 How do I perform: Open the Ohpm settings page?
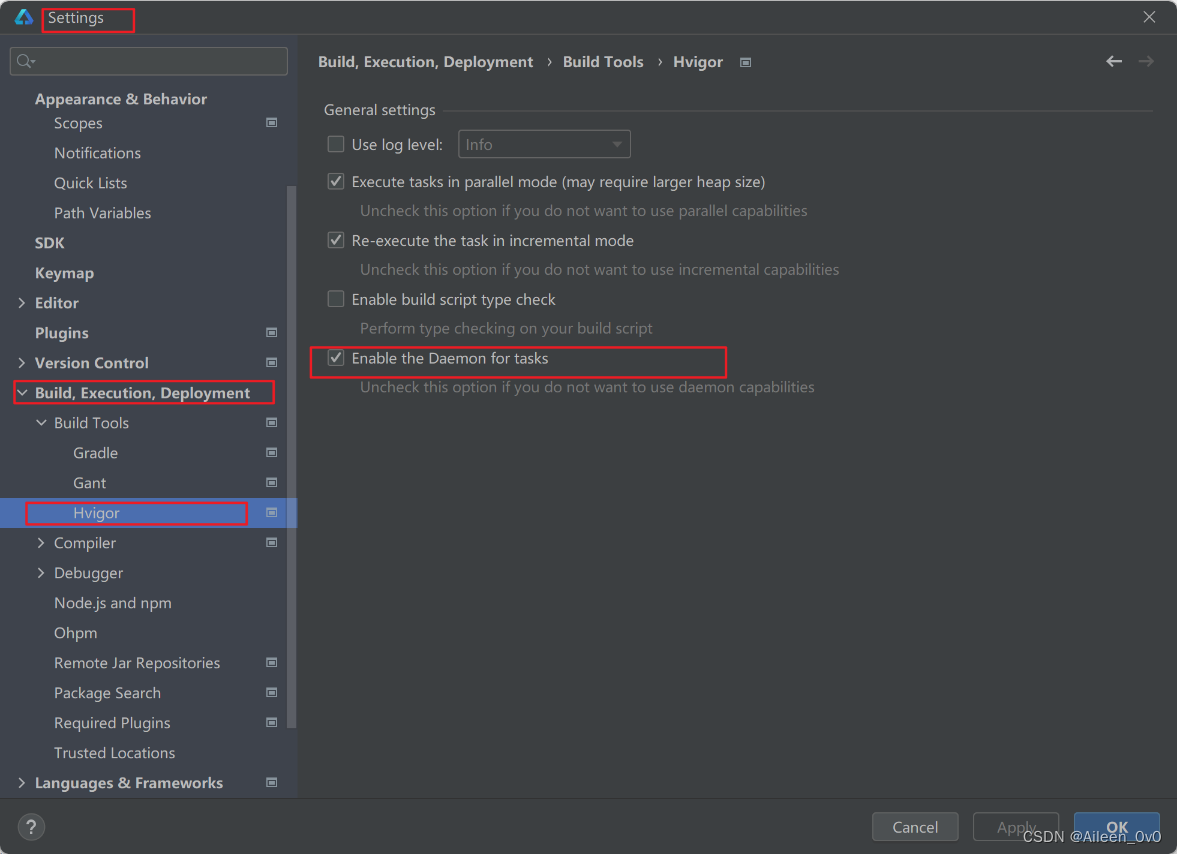pos(76,633)
